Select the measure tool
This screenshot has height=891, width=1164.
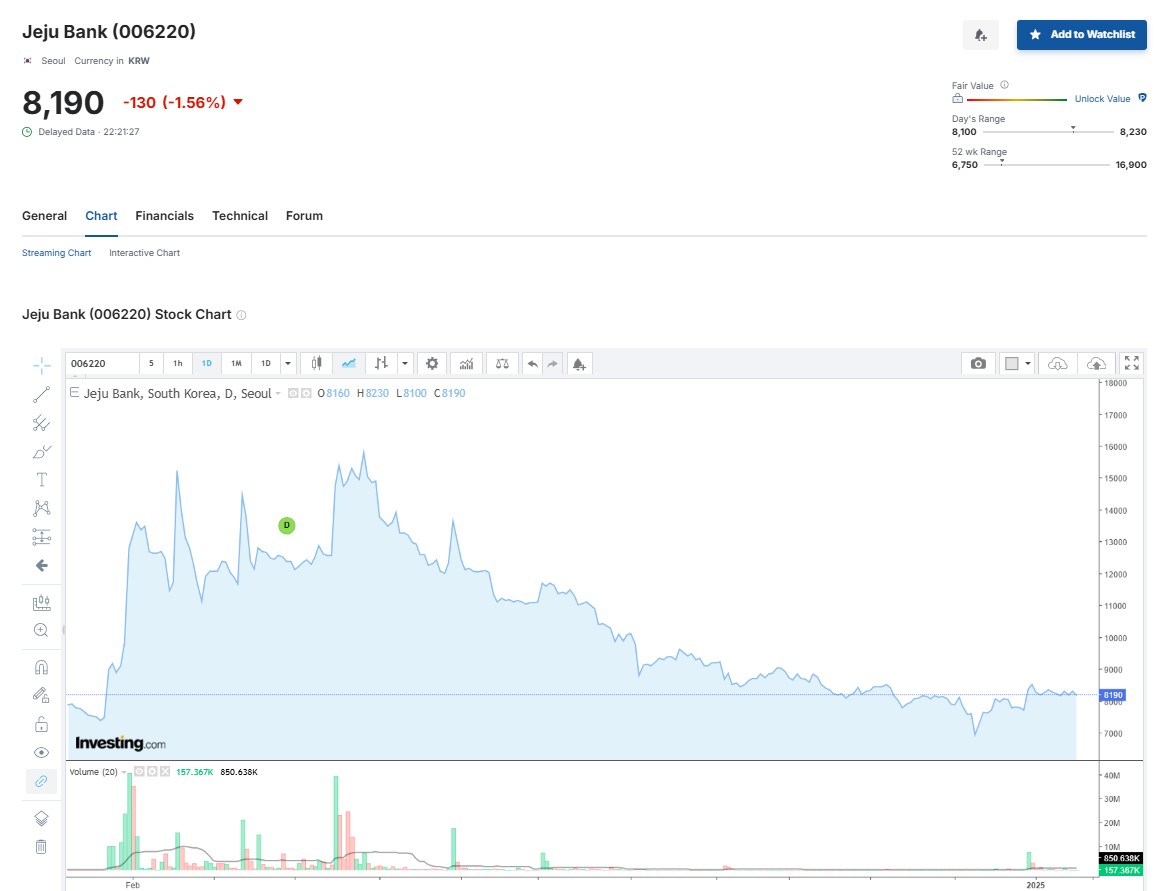(x=42, y=602)
